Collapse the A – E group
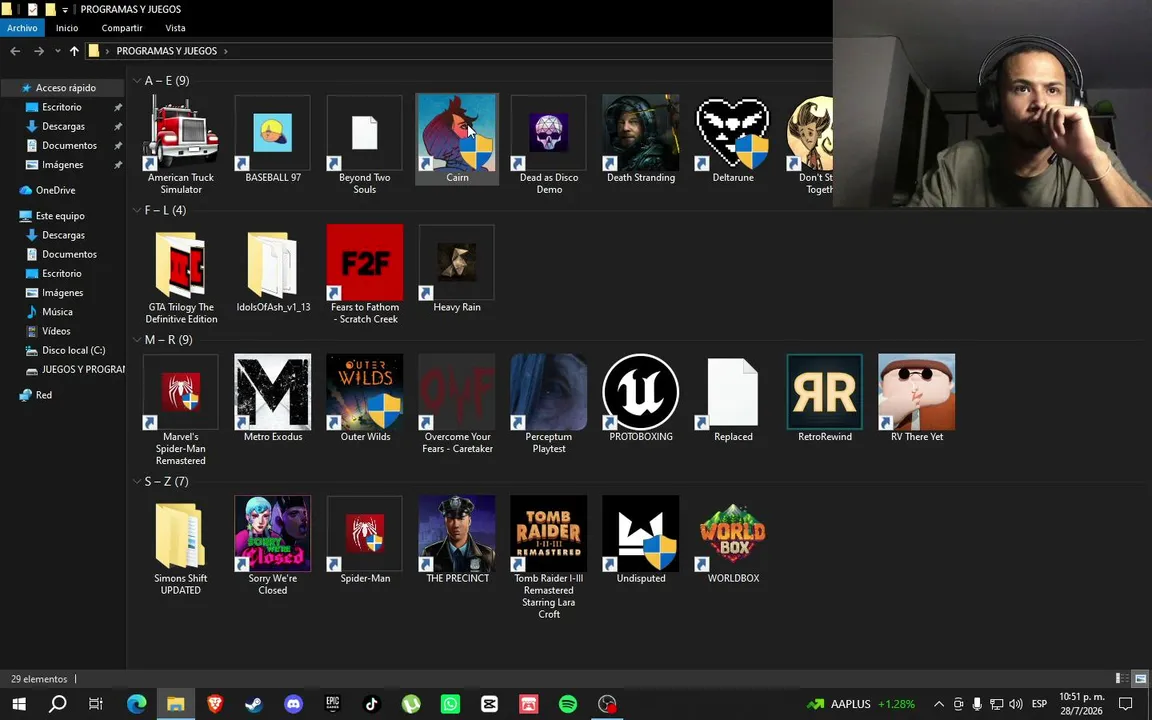 (x=137, y=80)
